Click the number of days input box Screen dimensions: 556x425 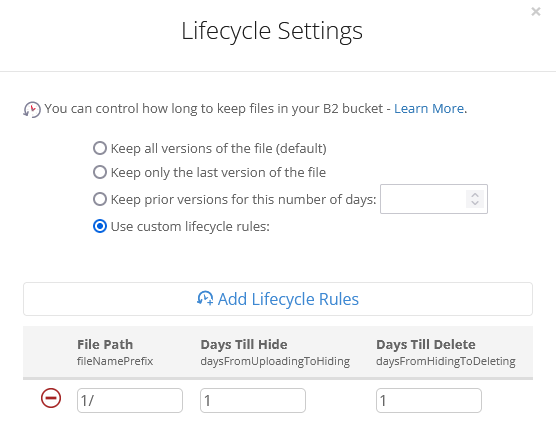434,199
